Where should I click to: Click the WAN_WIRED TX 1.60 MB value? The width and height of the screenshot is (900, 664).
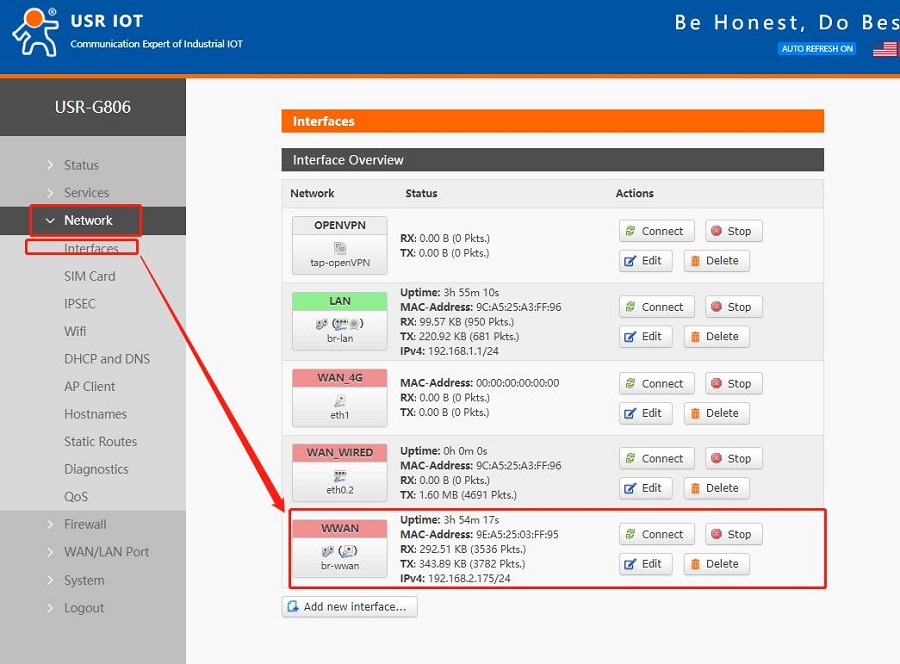click(468, 495)
